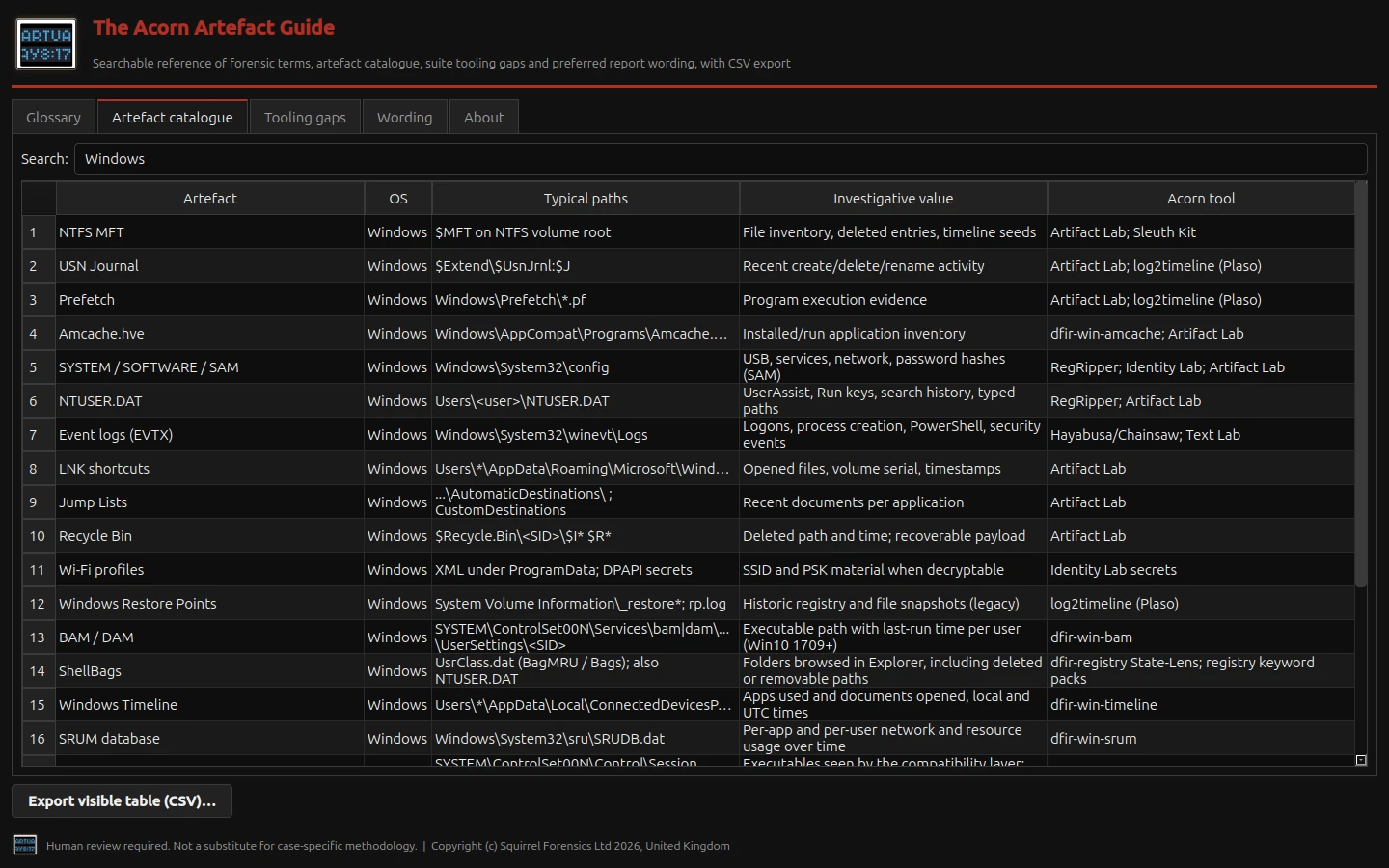Switch to the Tooling gaps tab
The width and height of the screenshot is (1389, 868).
[305, 117]
